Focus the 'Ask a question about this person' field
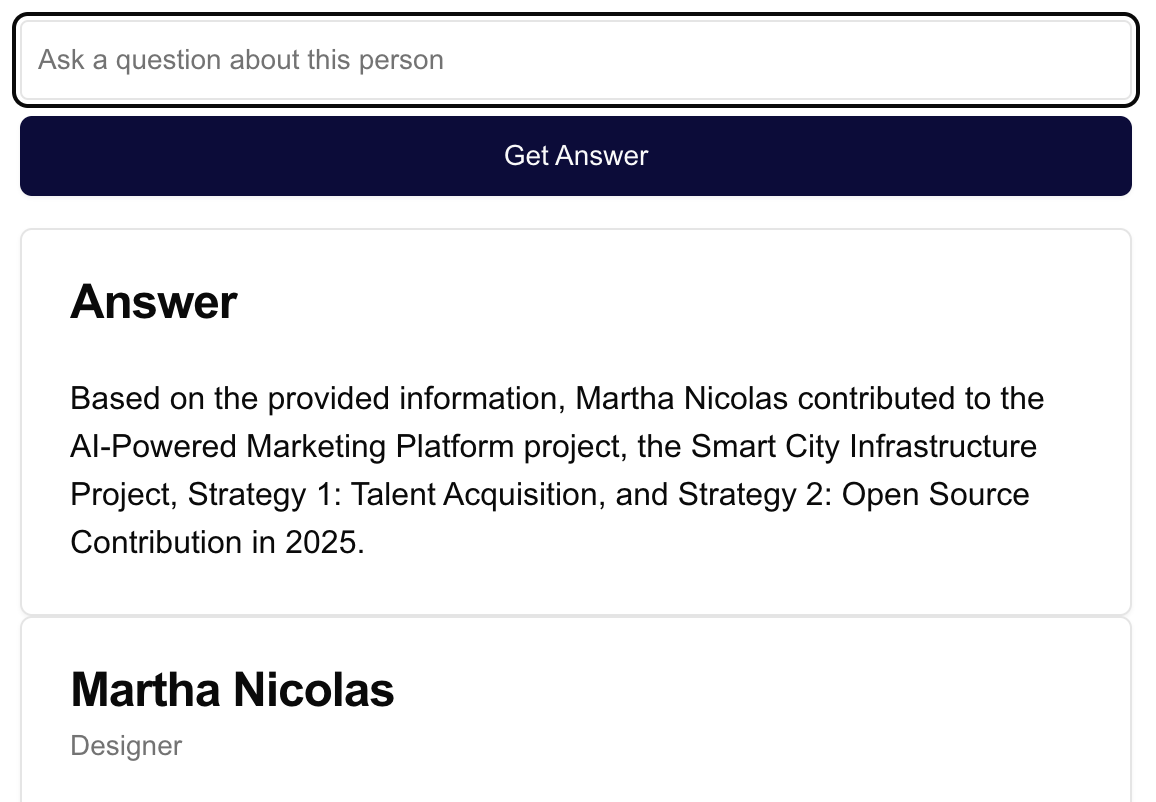This screenshot has width=1156, height=802. click(576, 60)
